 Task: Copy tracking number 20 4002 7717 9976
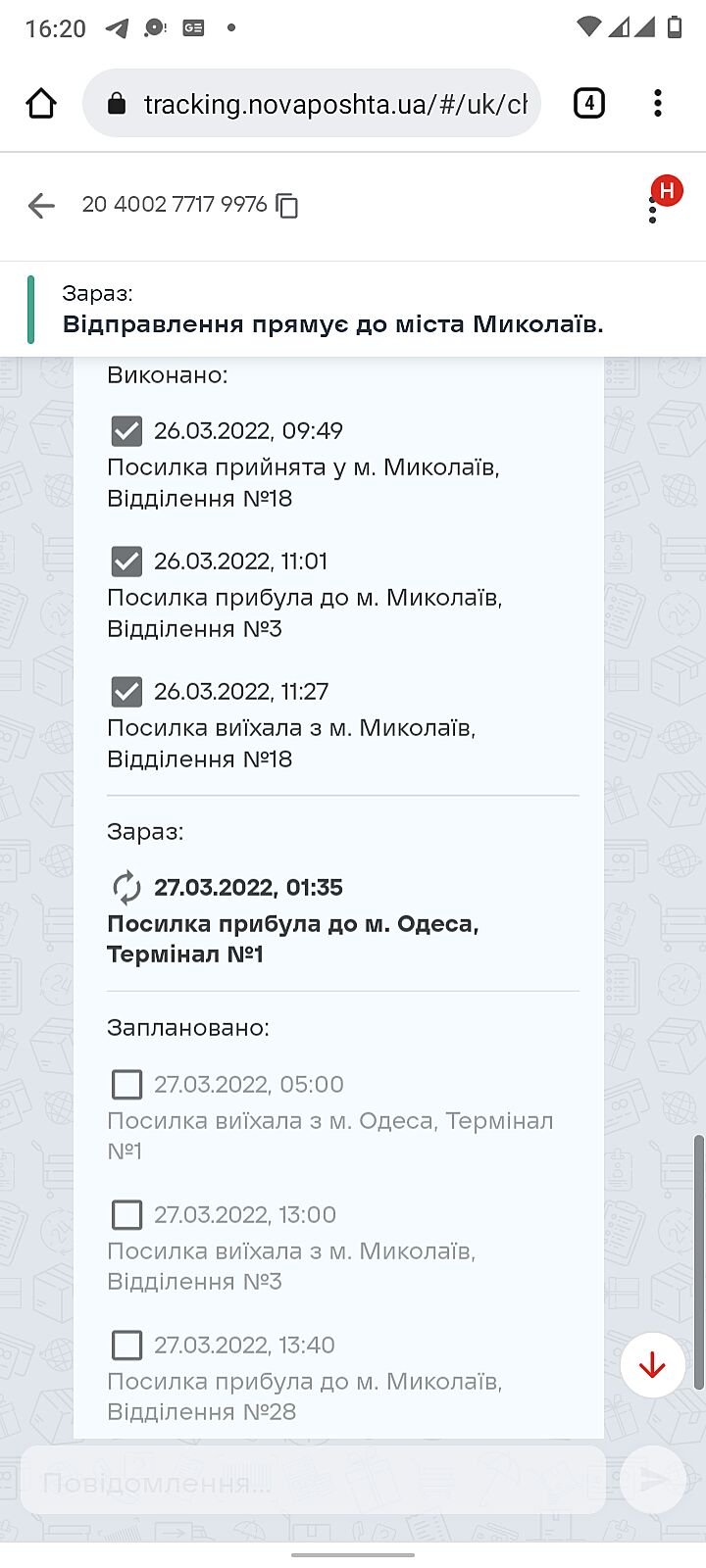click(287, 205)
